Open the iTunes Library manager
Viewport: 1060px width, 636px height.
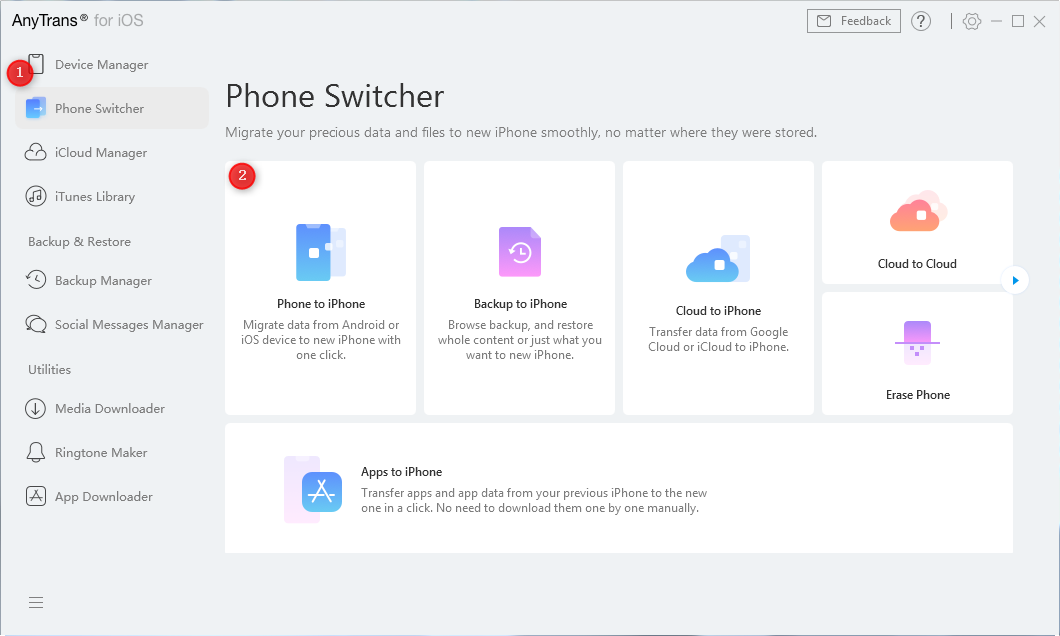(x=94, y=196)
